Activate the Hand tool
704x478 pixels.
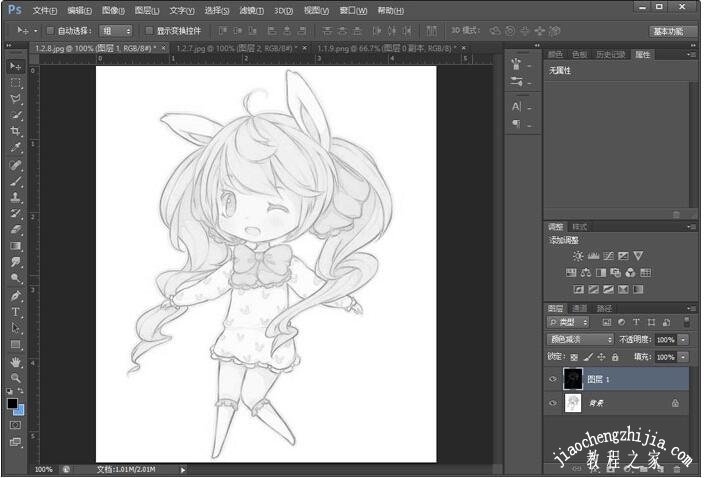16,361
